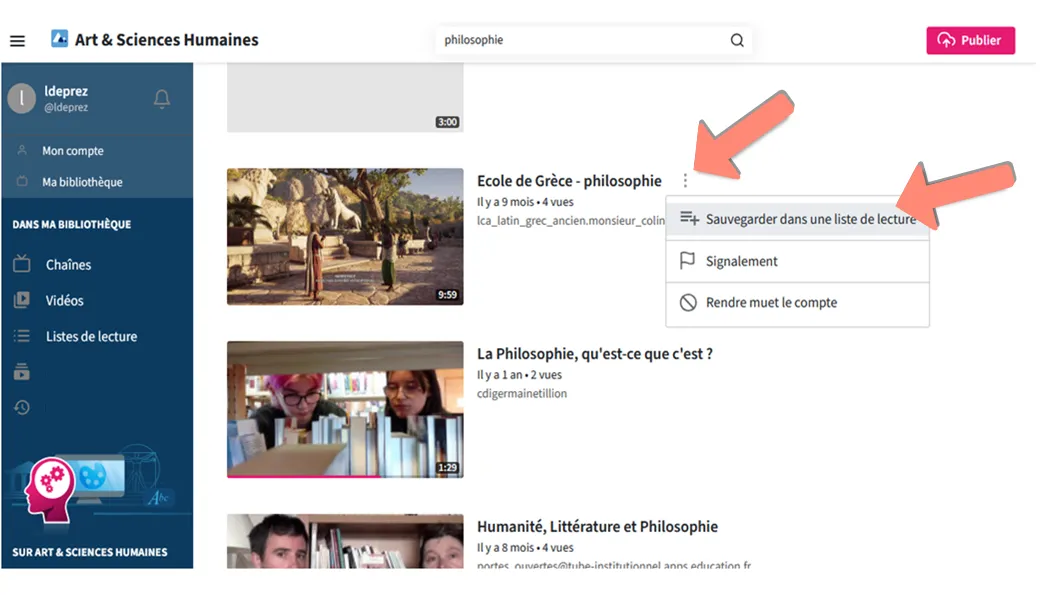
Task: Click the SUR ART & SCIENCES HUMAINES heading
Action: click(90, 552)
